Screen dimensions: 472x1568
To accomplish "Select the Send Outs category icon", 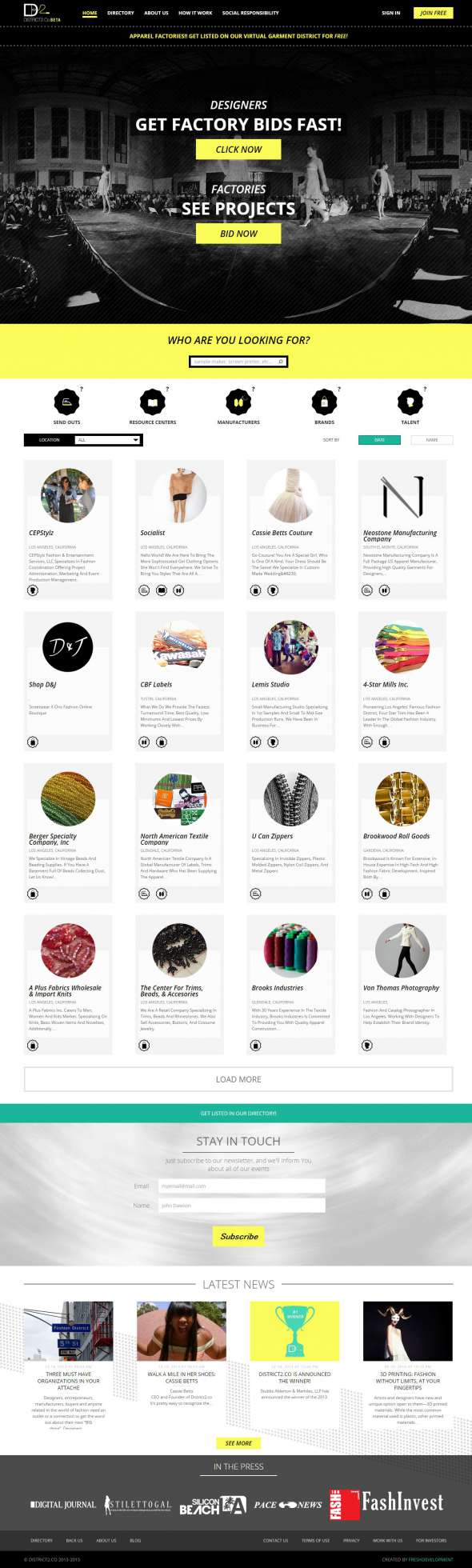I will click(x=66, y=402).
